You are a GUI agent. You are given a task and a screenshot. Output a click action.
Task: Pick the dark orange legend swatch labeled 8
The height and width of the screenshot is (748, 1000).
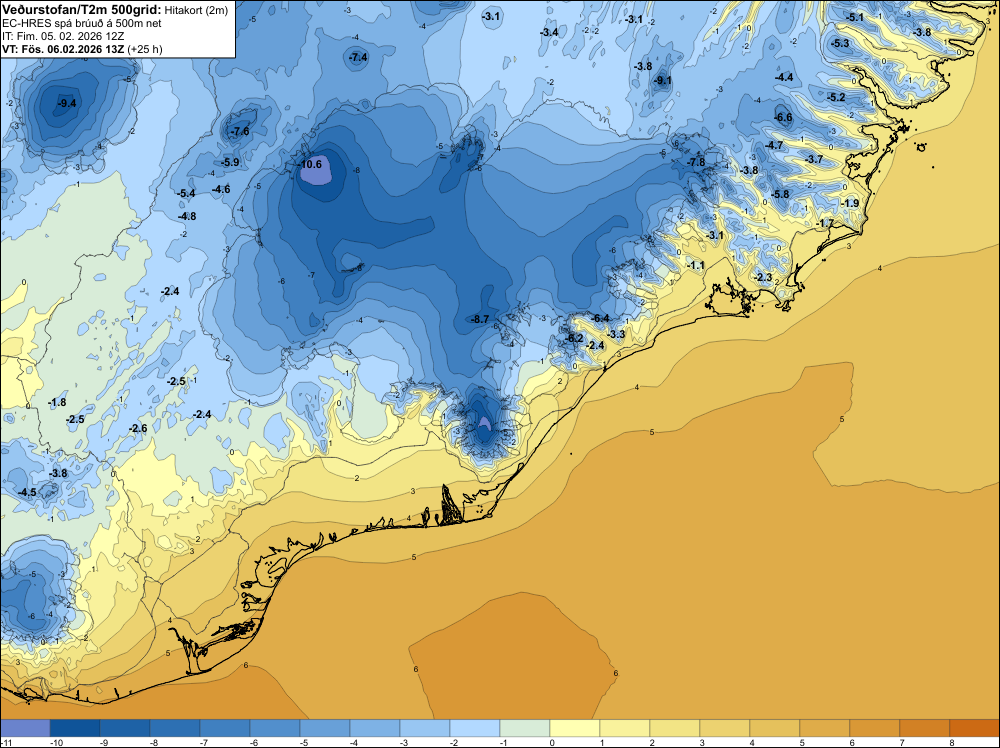(x=974, y=728)
